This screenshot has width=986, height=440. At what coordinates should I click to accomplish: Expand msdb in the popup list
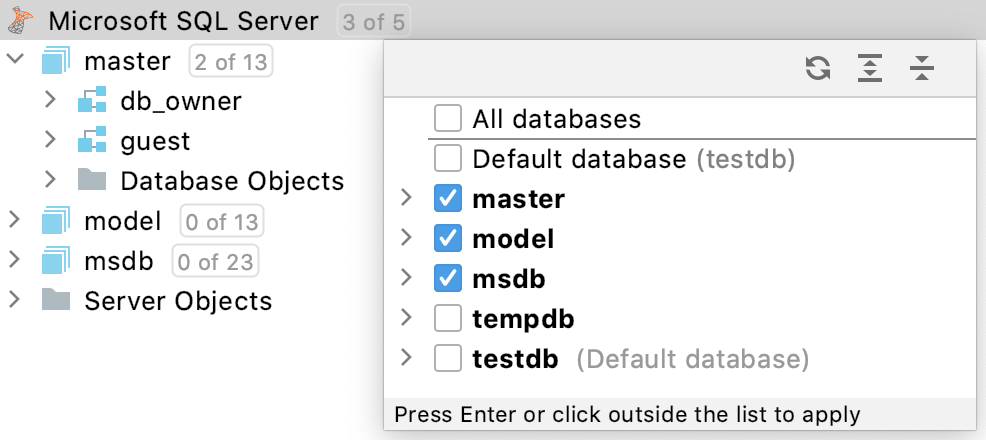tap(407, 278)
